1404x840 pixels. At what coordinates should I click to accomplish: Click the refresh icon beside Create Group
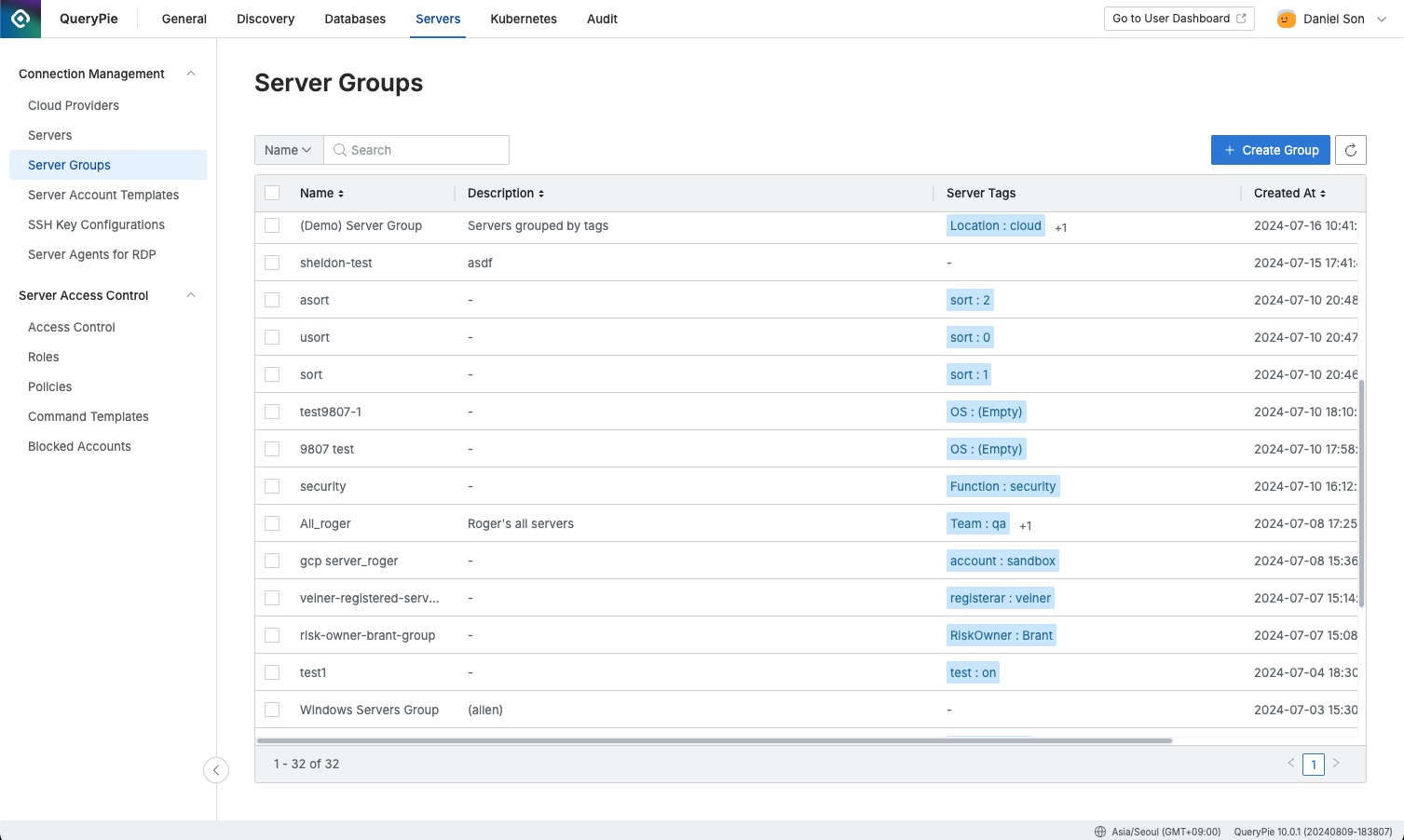pyautogui.click(x=1350, y=150)
